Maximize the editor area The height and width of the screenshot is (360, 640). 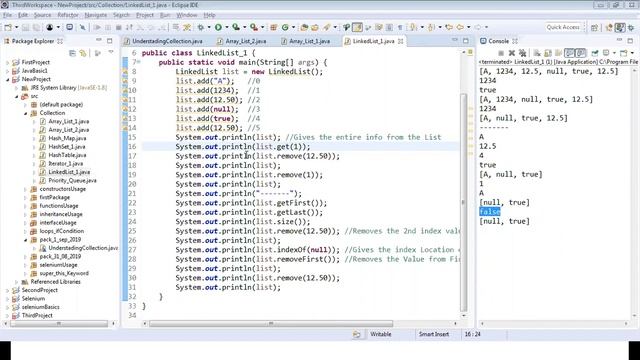466,40
